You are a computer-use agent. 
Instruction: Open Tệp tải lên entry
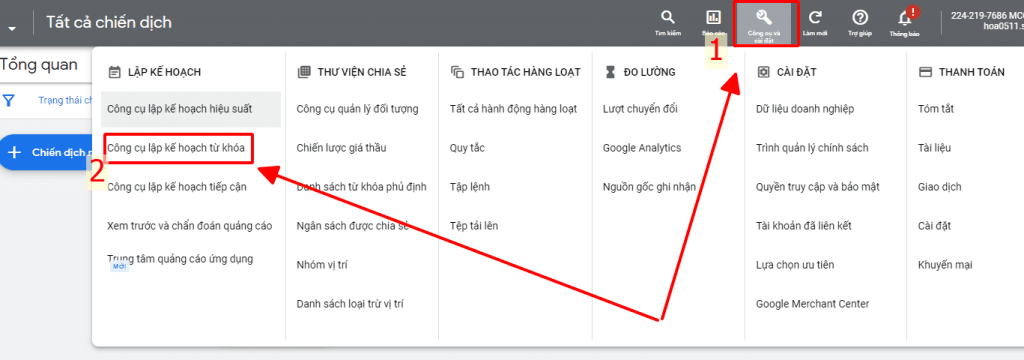tap(474, 226)
